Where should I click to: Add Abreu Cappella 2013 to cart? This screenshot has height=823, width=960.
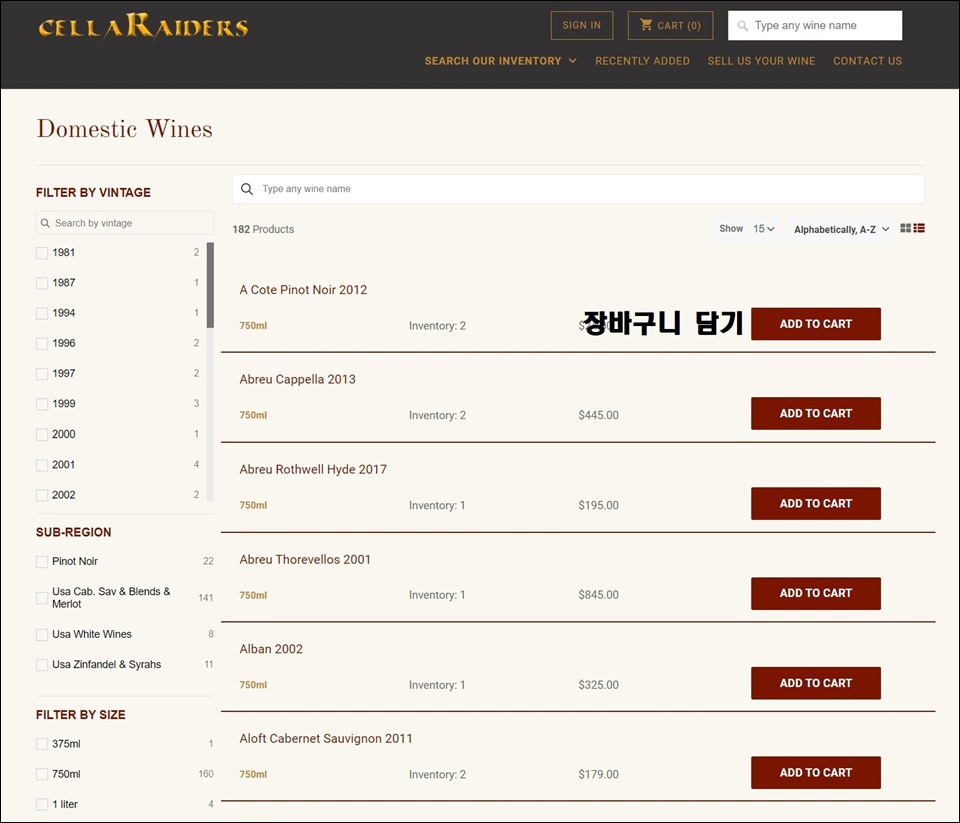coord(816,413)
